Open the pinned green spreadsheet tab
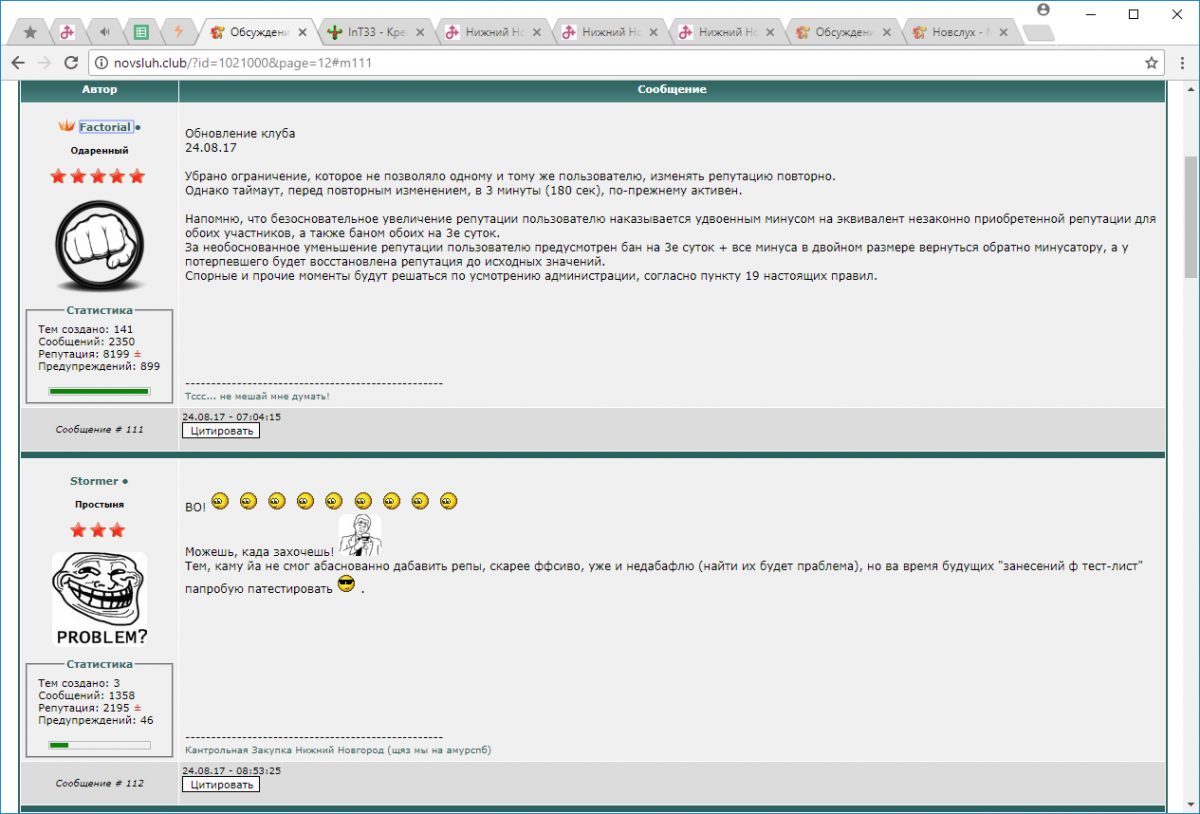 point(142,32)
